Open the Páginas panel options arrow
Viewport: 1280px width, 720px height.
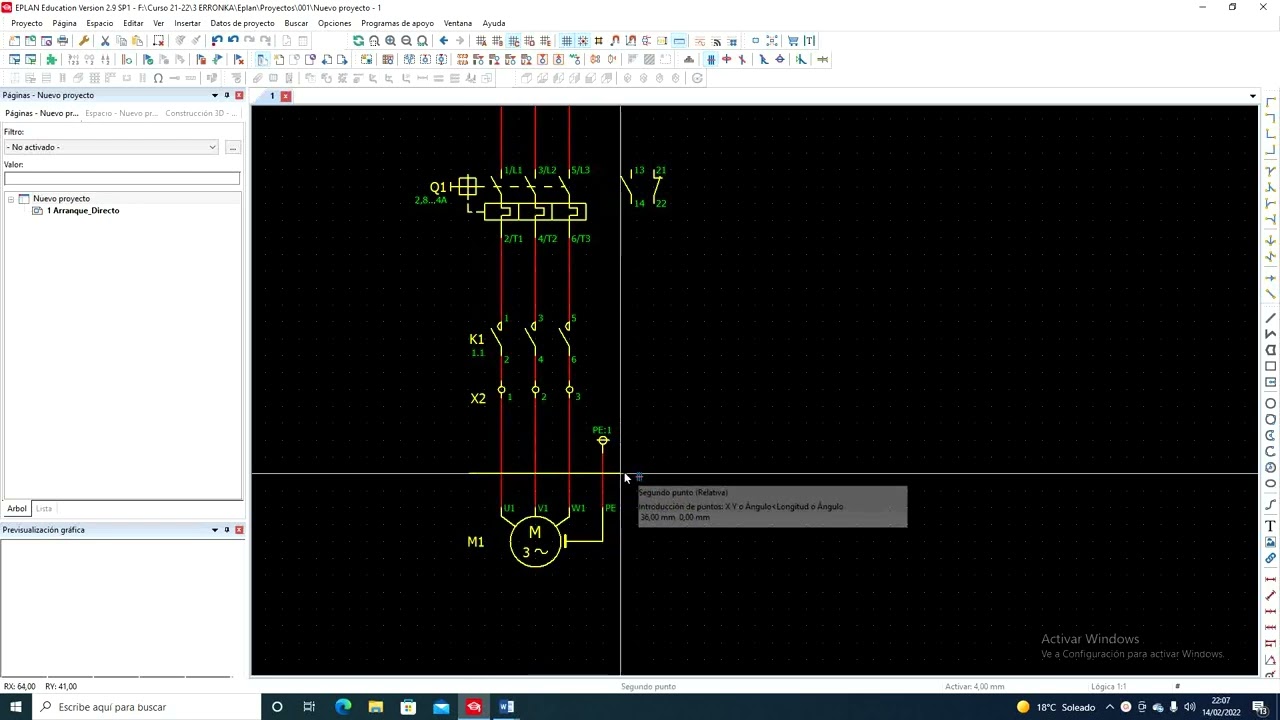click(214, 95)
